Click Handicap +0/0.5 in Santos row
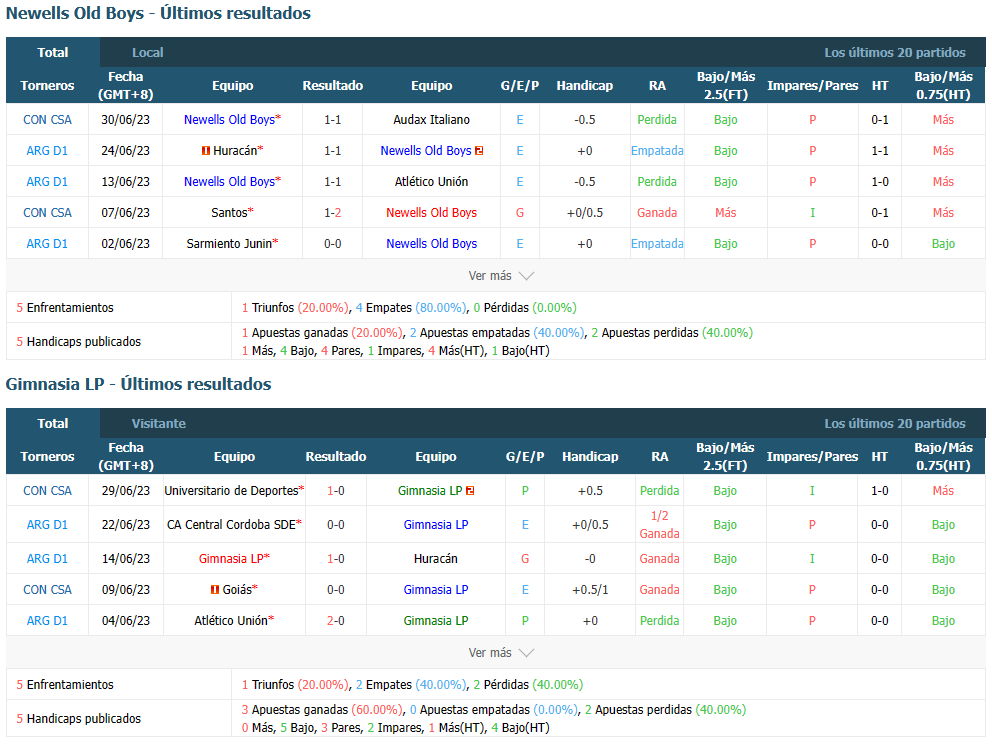 585,213
